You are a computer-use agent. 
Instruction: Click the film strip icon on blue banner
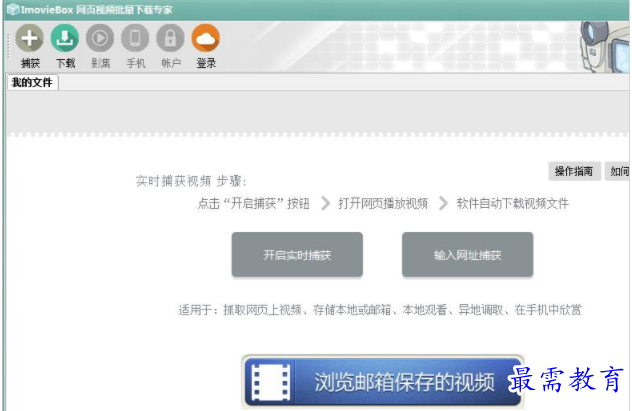(270, 382)
